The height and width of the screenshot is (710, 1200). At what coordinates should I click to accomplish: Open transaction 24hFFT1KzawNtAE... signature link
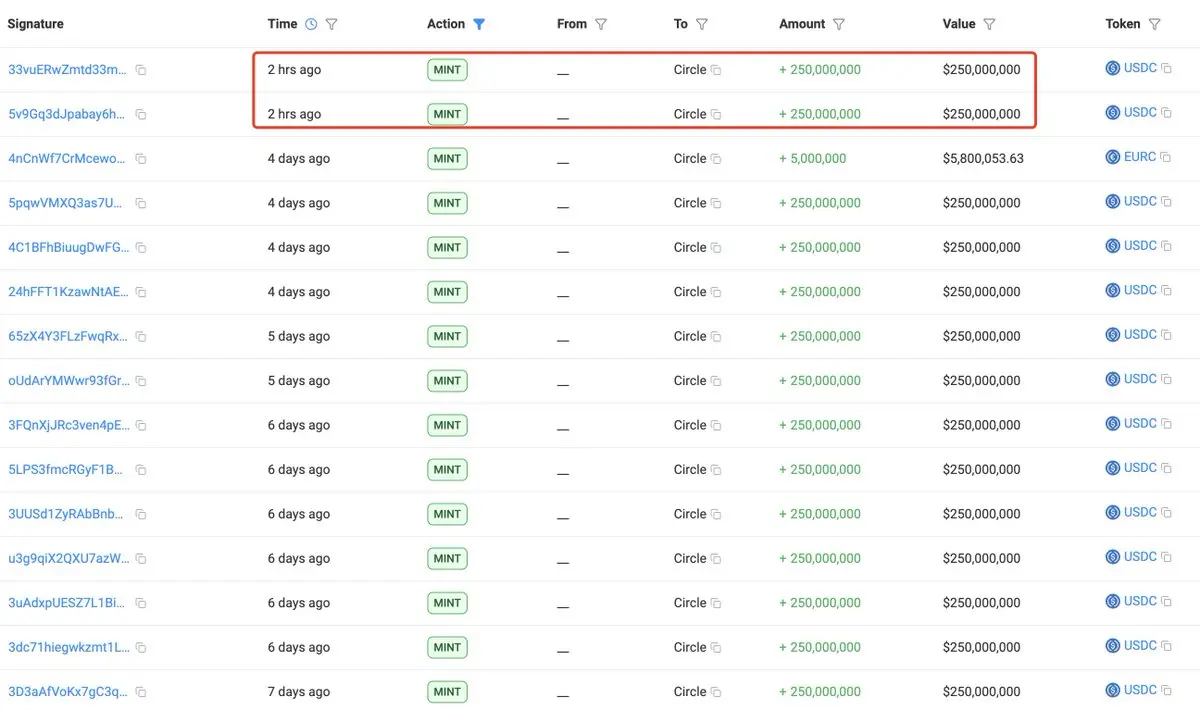click(x=68, y=292)
